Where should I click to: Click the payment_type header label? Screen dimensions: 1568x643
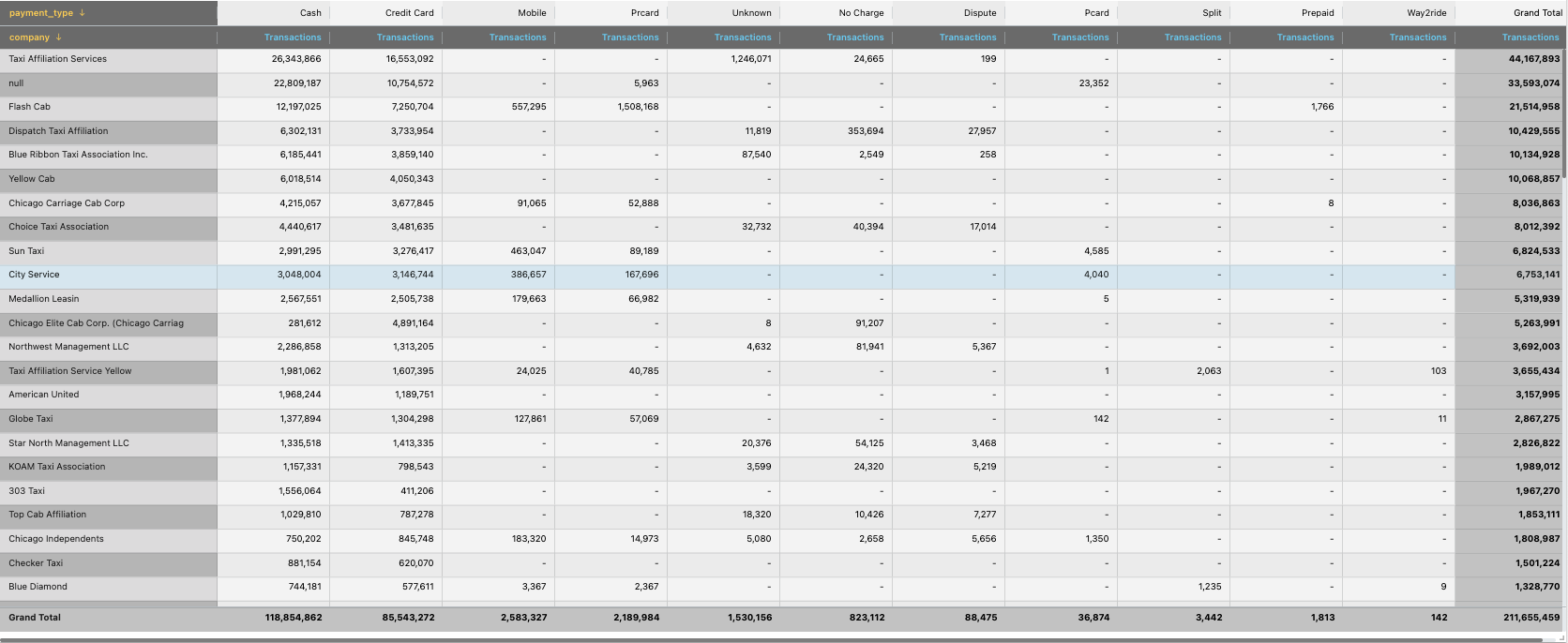[x=40, y=13]
